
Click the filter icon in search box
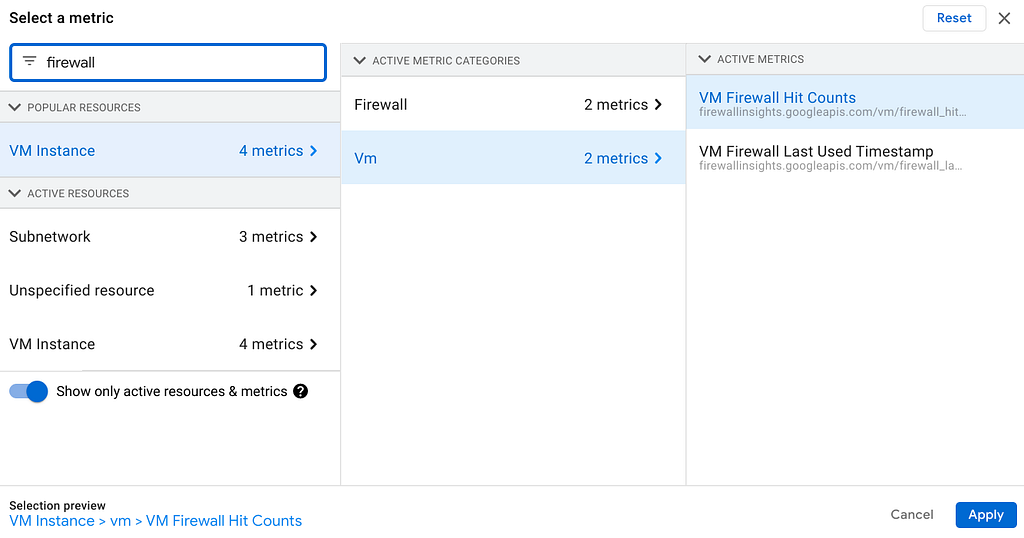pyautogui.click(x=29, y=61)
